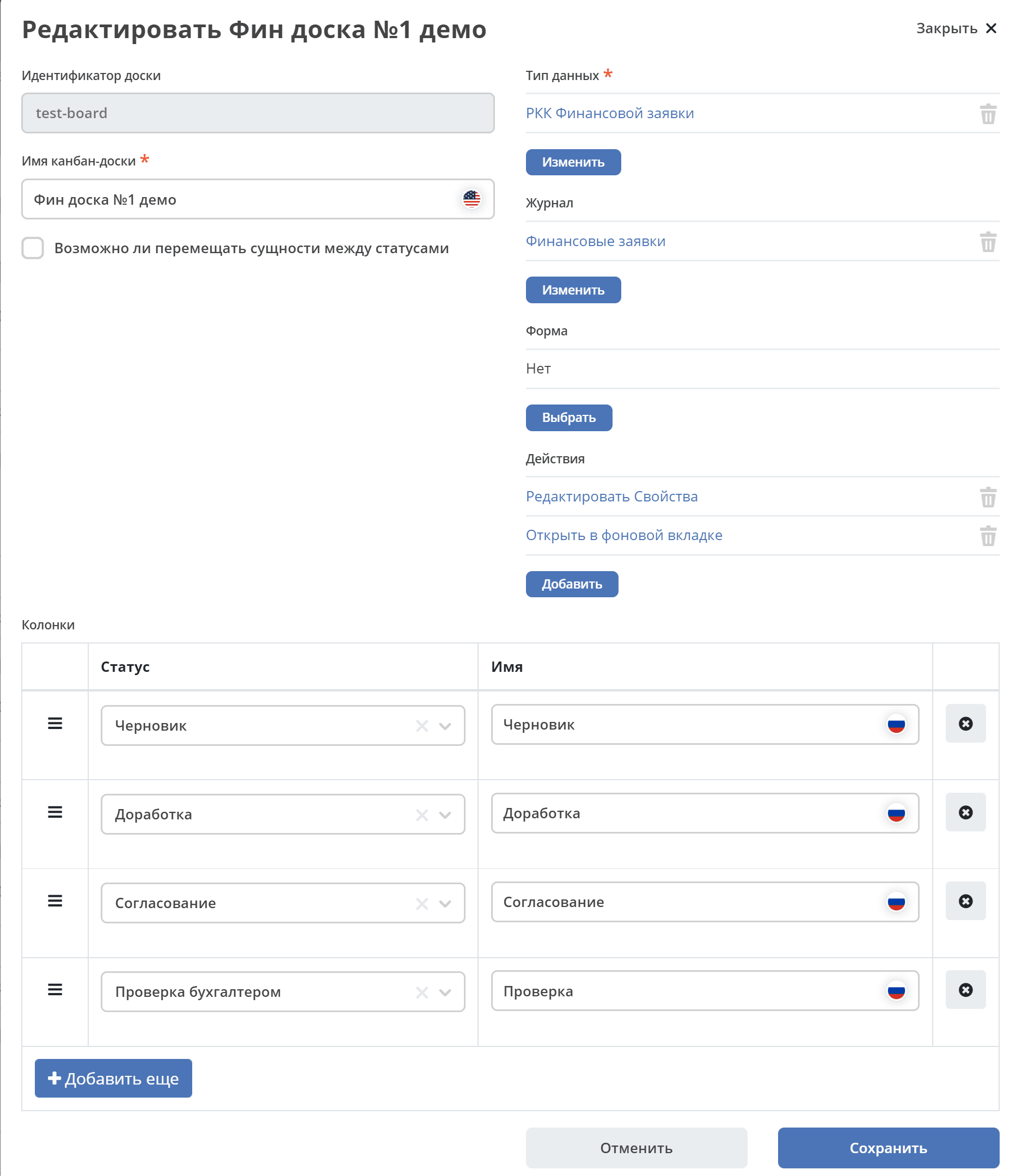1016x1176 pixels.
Task: Grab the drag handle of Доработка row
Action: pyautogui.click(x=55, y=812)
